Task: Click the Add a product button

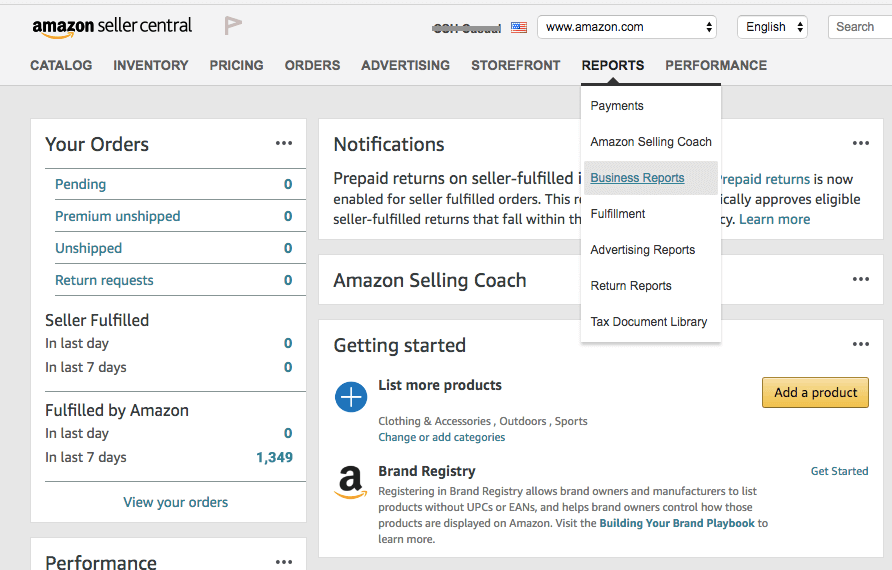Action: 815,393
